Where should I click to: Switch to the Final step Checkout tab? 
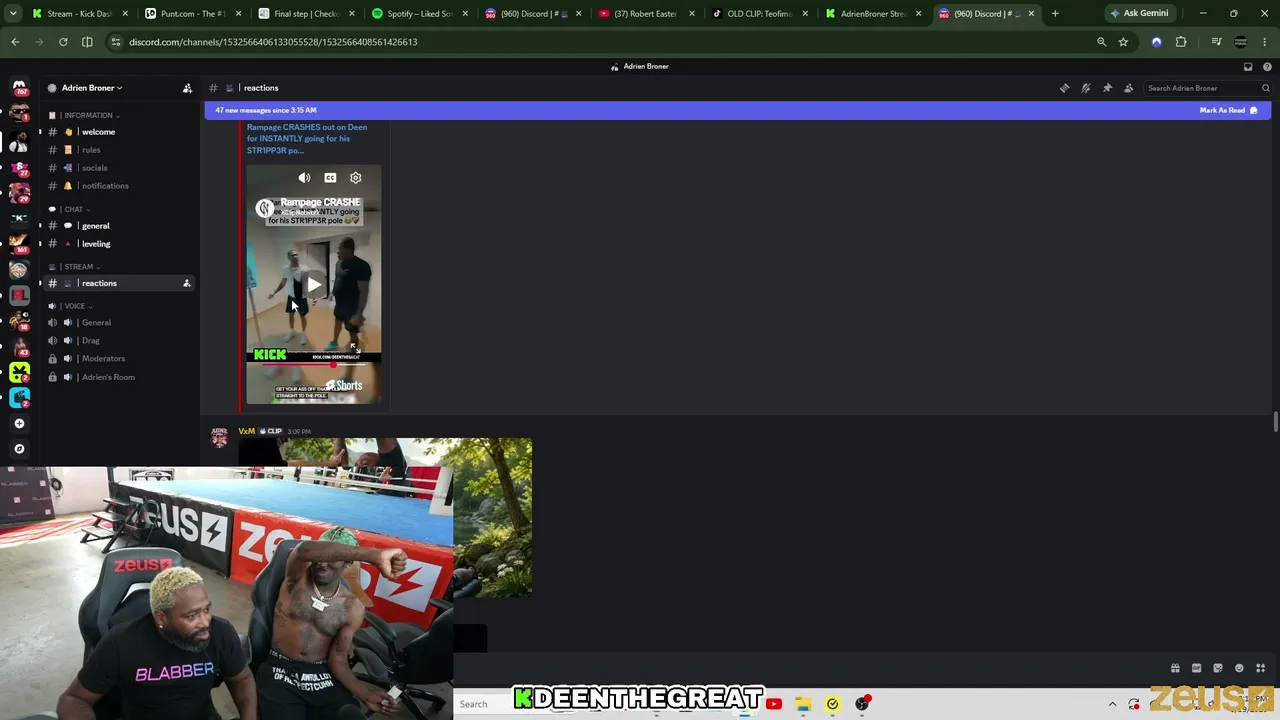pos(306,14)
